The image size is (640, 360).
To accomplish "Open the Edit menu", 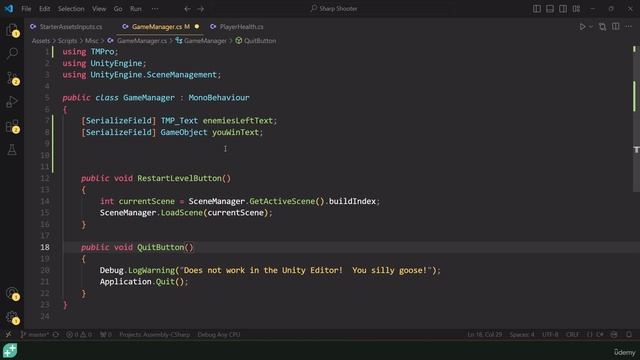I will (x=44, y=9).
